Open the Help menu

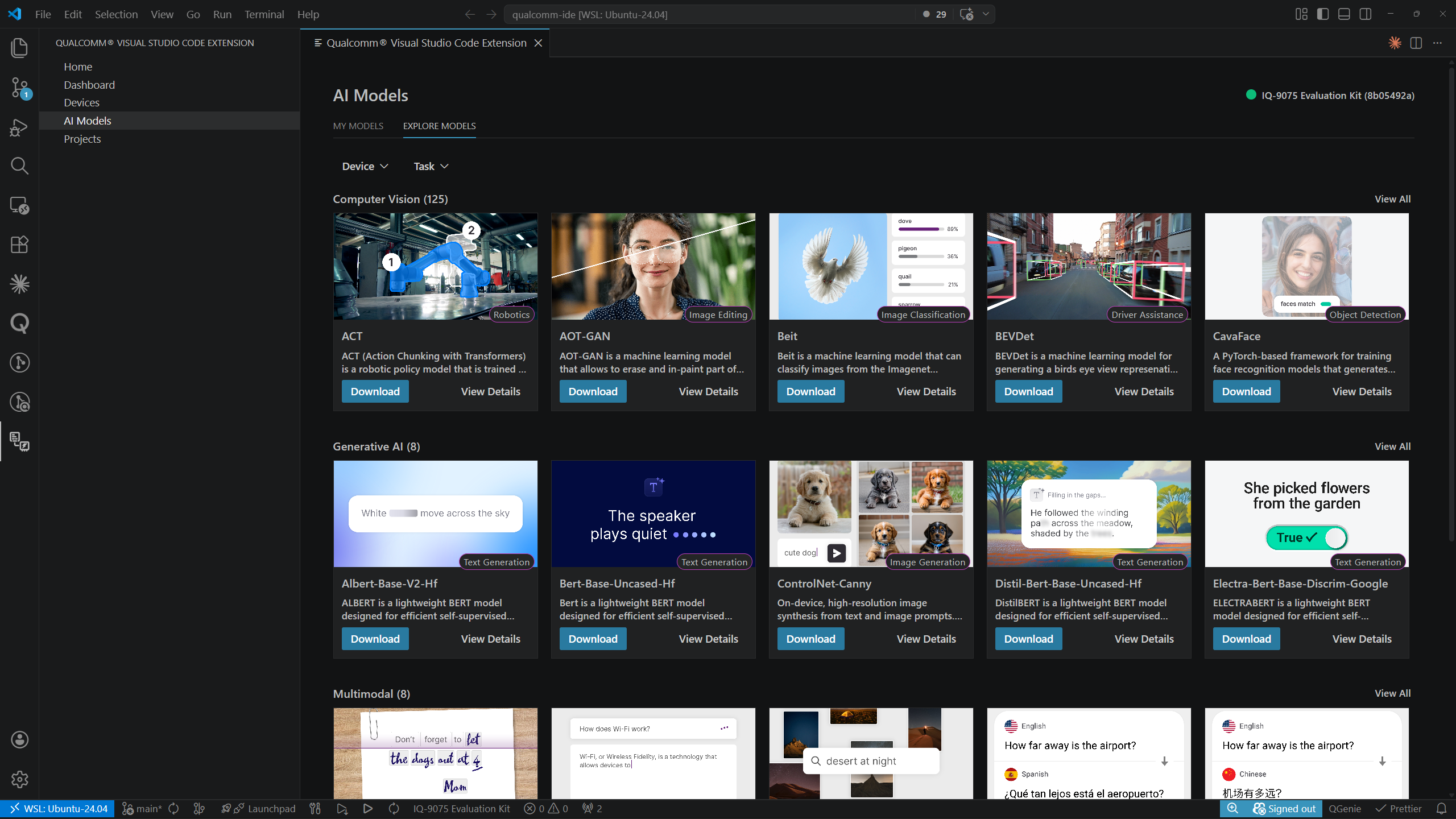(308, 14)
